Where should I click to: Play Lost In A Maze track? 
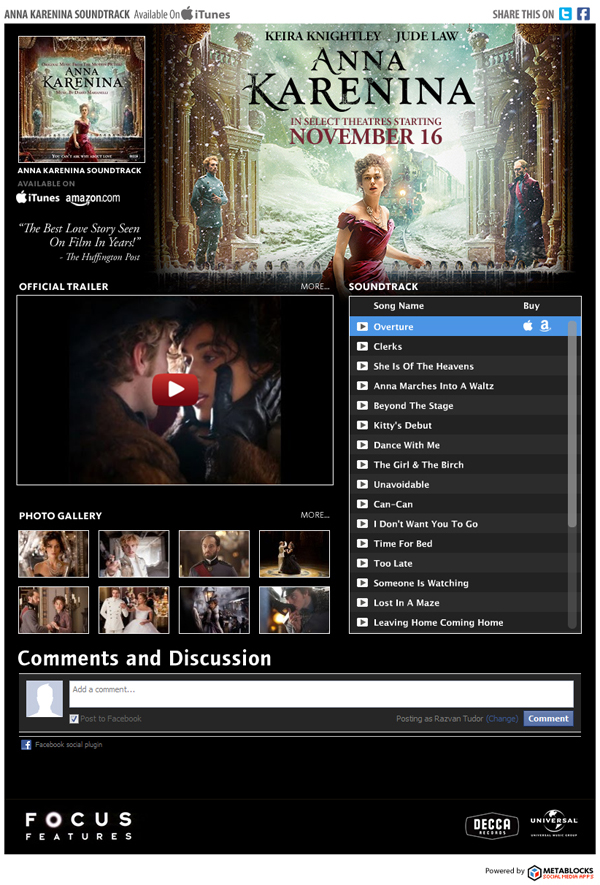point(362,603)
